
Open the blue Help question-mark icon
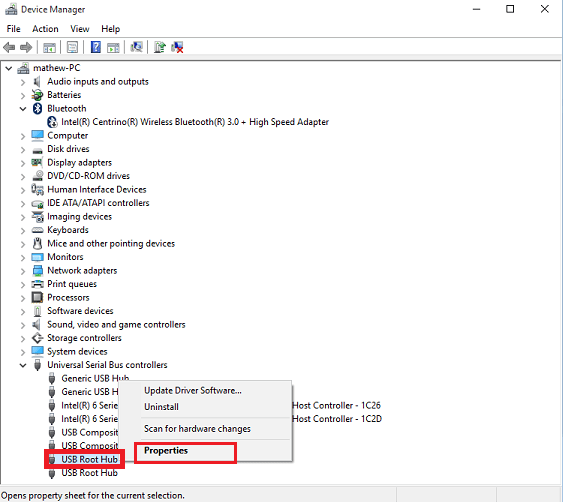point(96,47)
